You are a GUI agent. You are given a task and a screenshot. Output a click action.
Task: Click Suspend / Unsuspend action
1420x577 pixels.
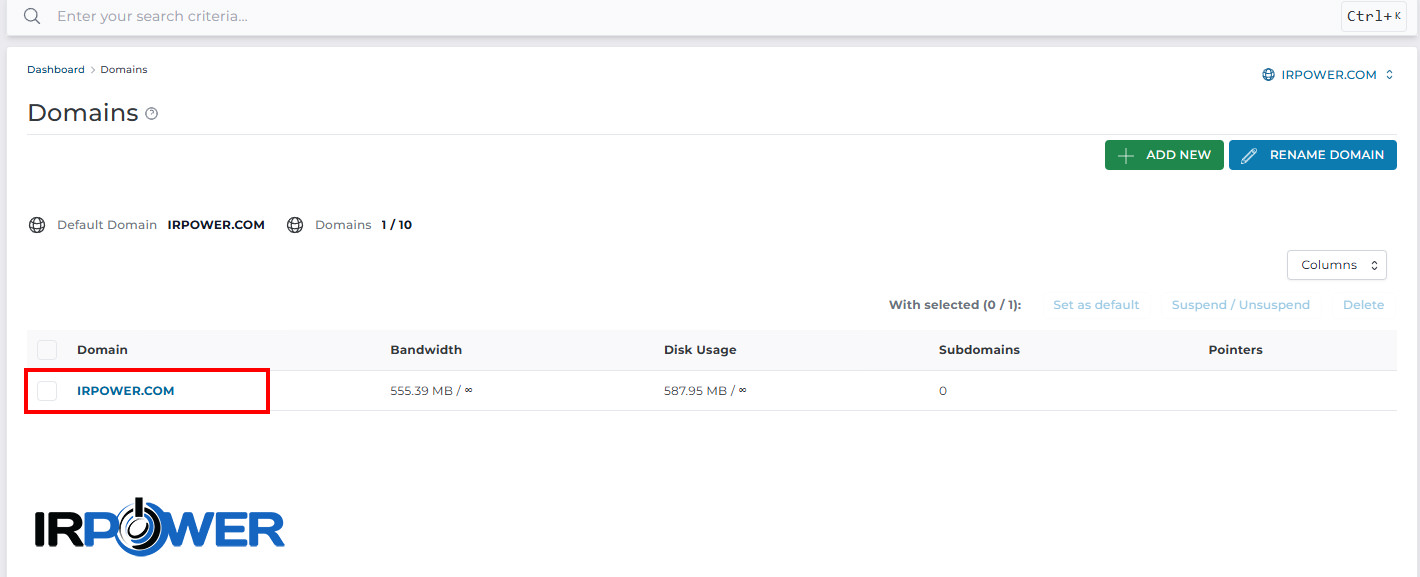point(1241,305)
